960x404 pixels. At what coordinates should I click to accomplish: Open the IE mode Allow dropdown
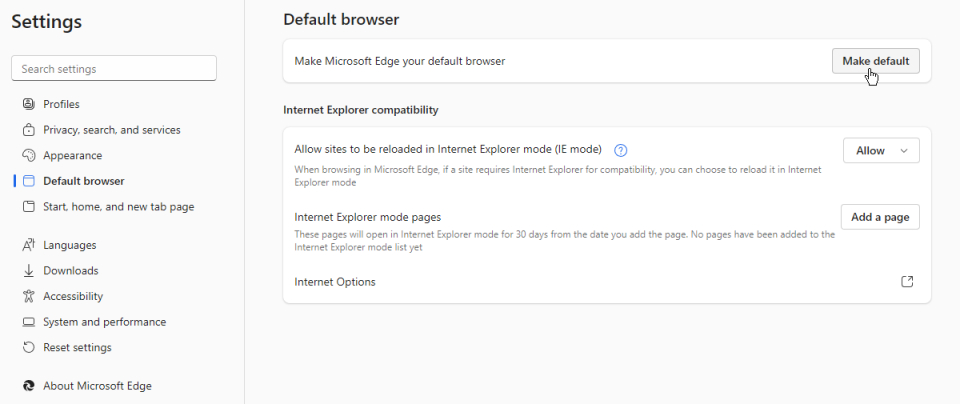tap(880, 151)
